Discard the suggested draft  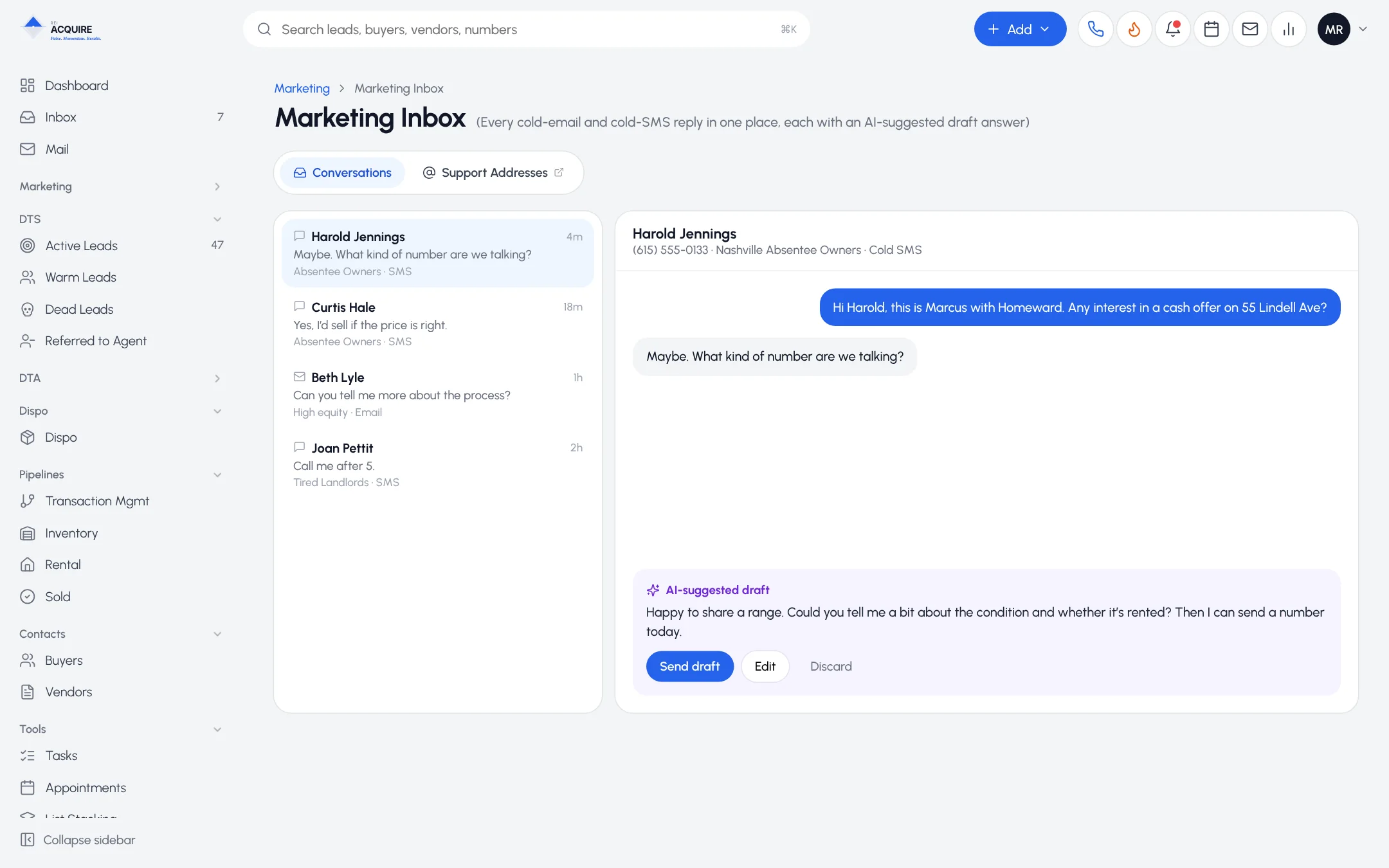[x=831, y=666]
